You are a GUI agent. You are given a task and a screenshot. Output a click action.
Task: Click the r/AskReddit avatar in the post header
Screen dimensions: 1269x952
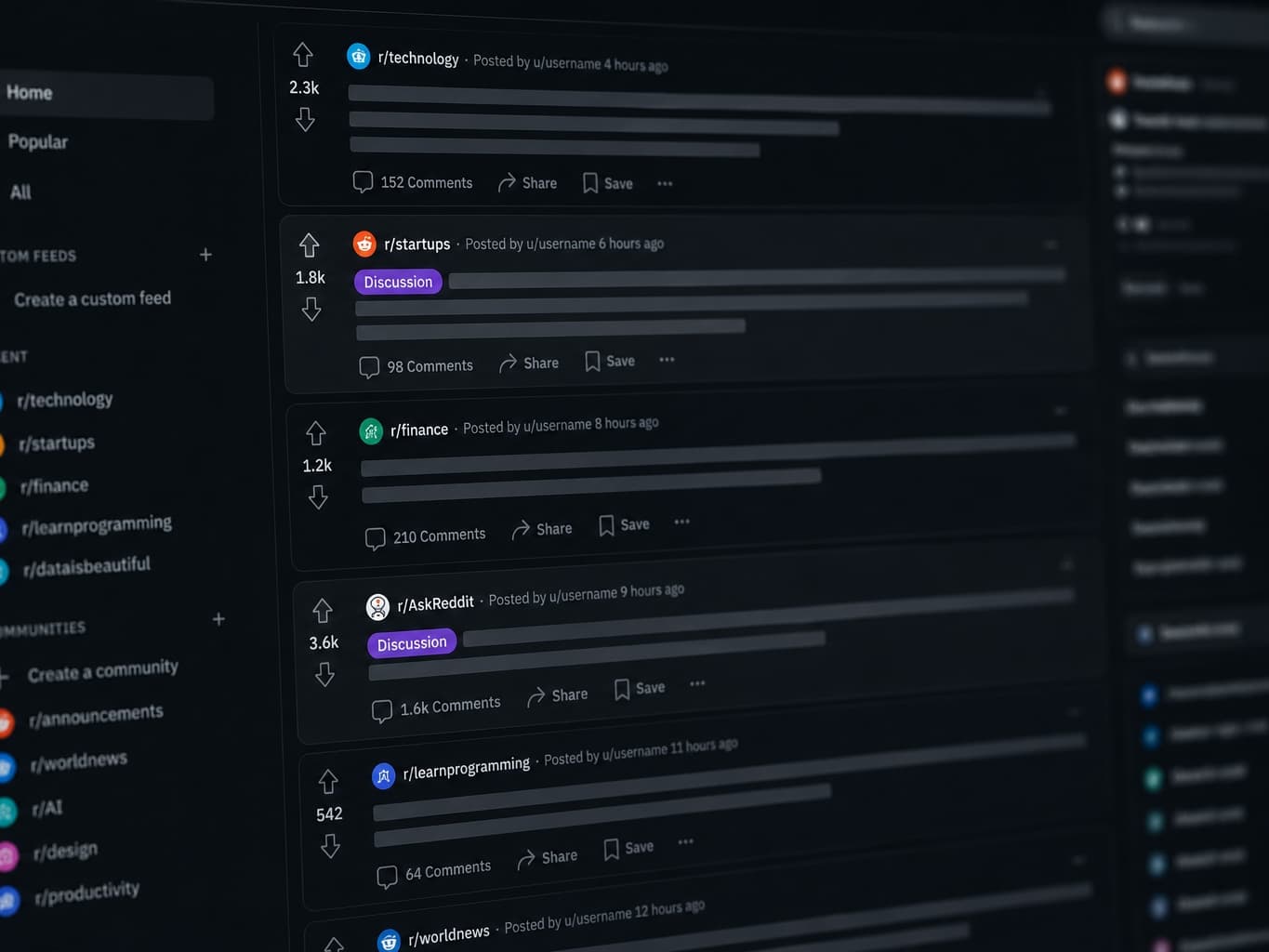[x=377, y=607]
